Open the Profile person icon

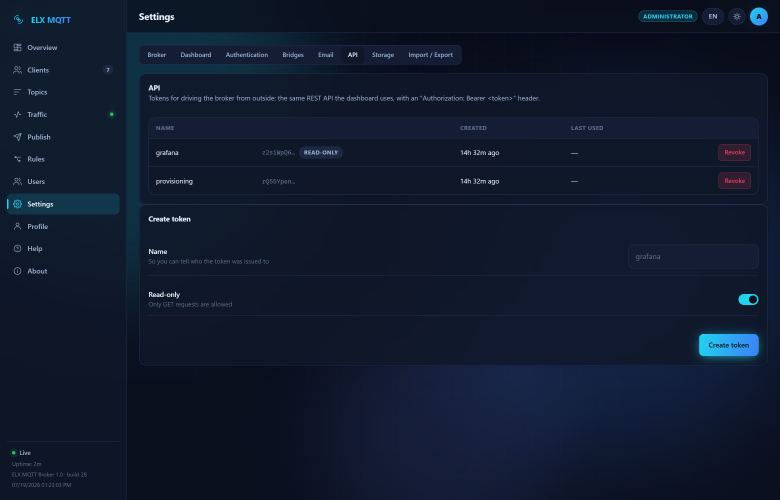click(x=17, y=226)
